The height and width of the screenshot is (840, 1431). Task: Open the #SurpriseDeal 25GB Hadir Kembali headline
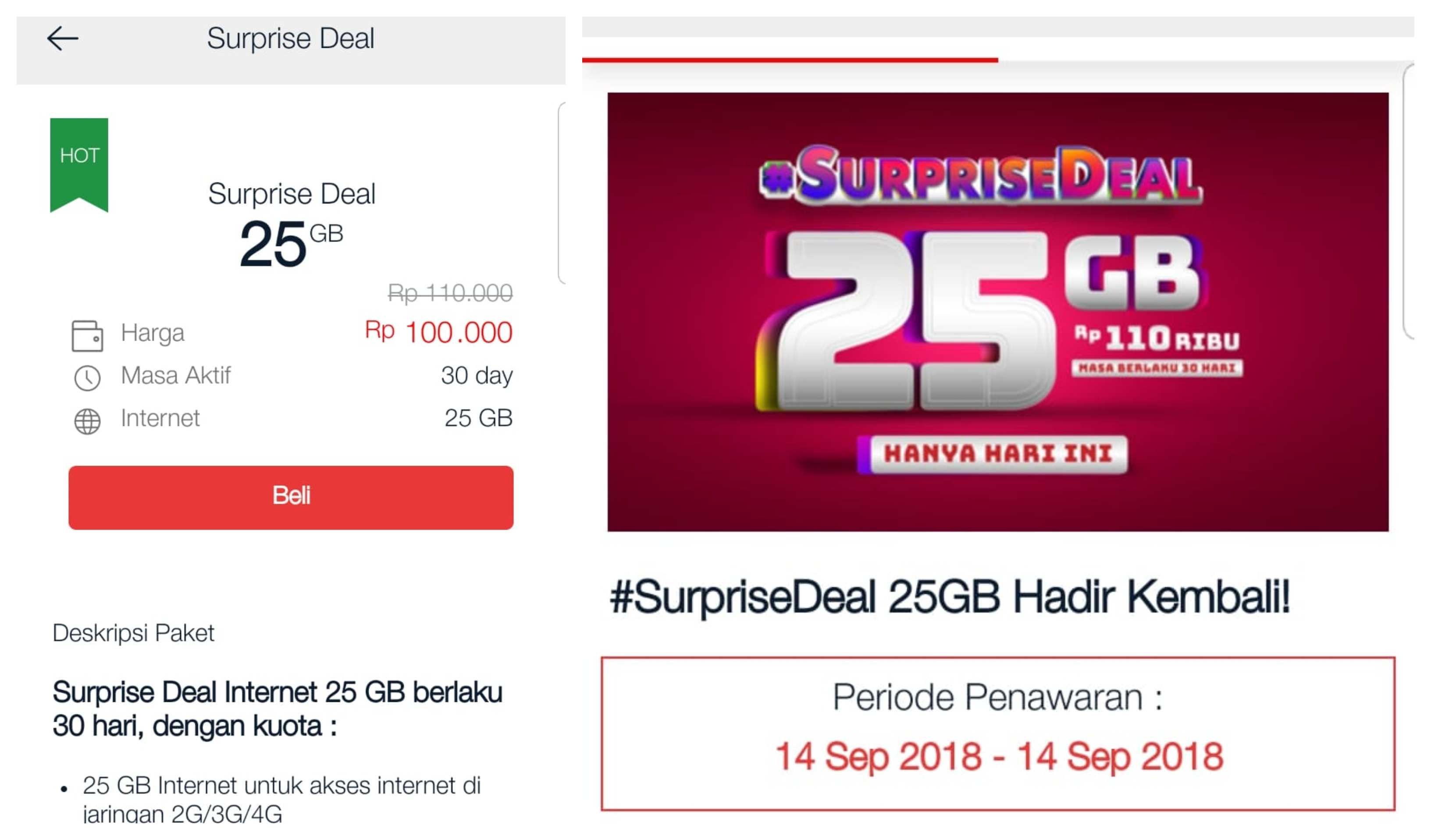click(950, 598)
